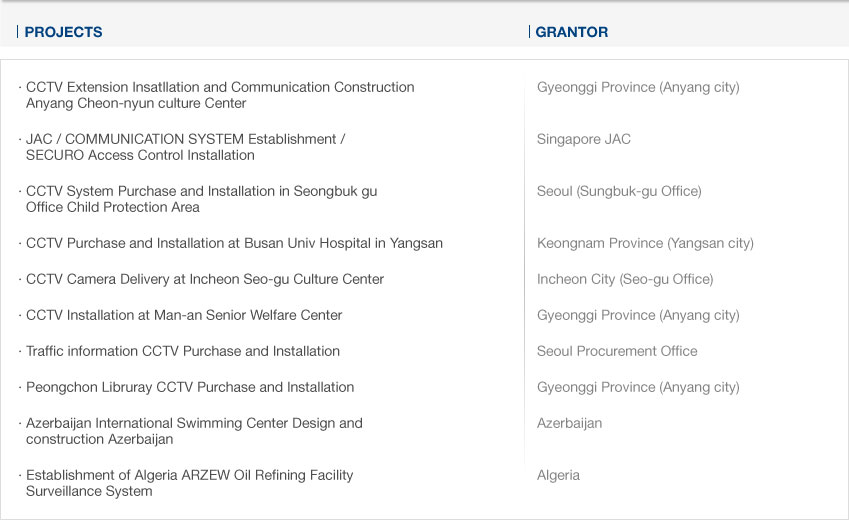Select Azerbaijan International Swimming Center project
The width and height of the screenshot is (849, 520).
[x=194, y=431]
